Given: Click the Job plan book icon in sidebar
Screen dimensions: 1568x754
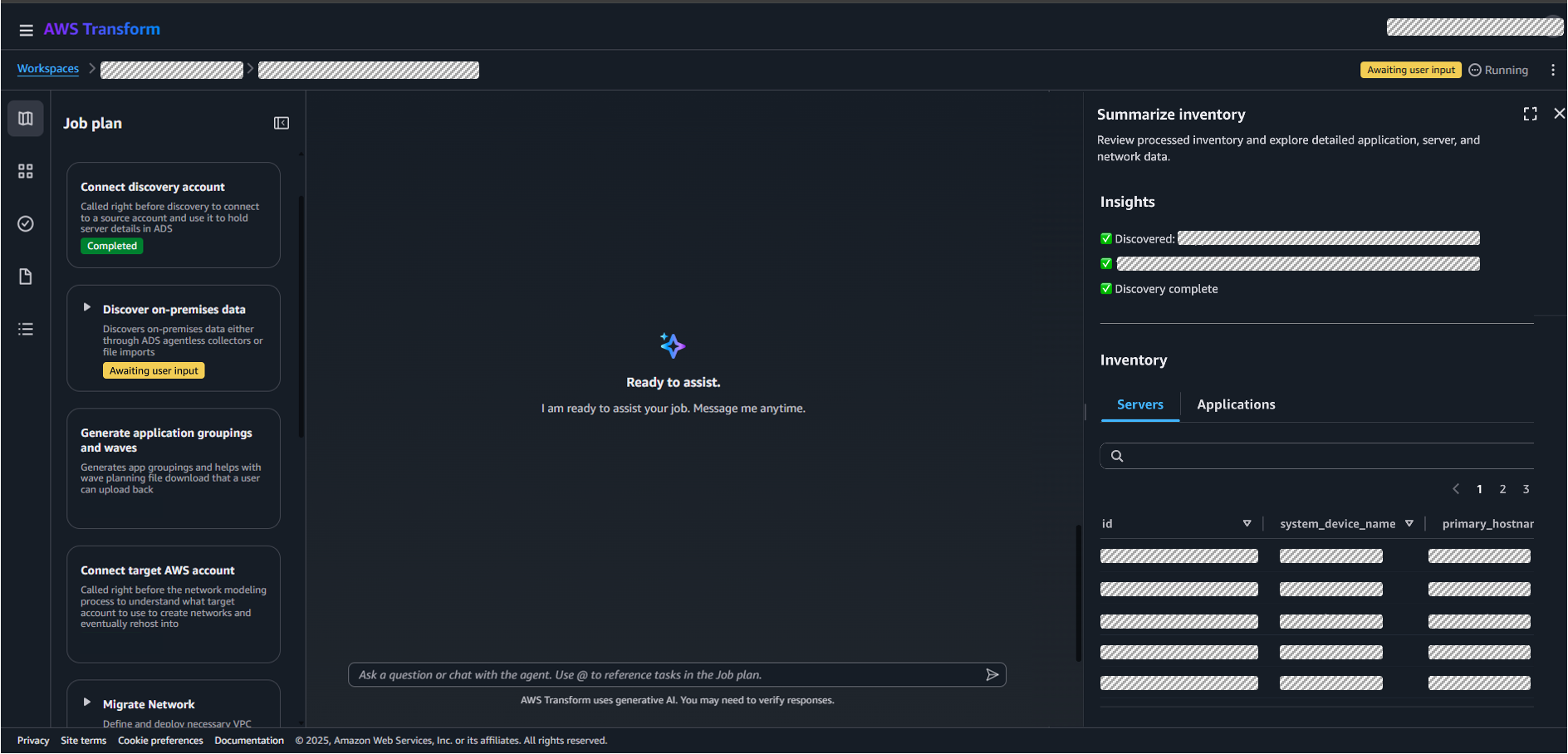Looking at the screenshot, I should tap(26, 119).
